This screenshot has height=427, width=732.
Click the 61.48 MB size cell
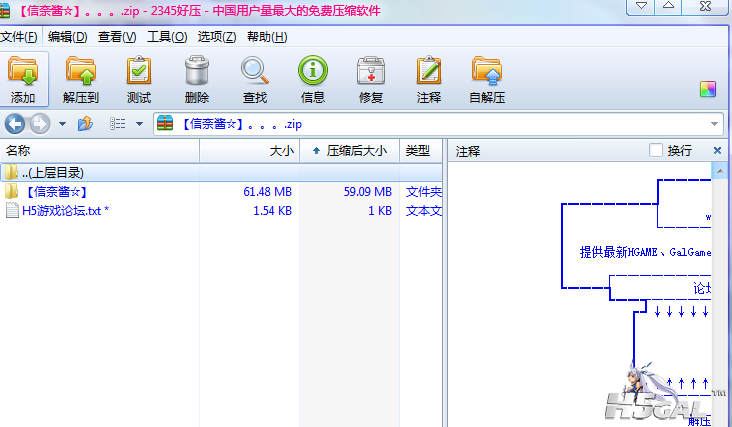(x=267, y=192)
